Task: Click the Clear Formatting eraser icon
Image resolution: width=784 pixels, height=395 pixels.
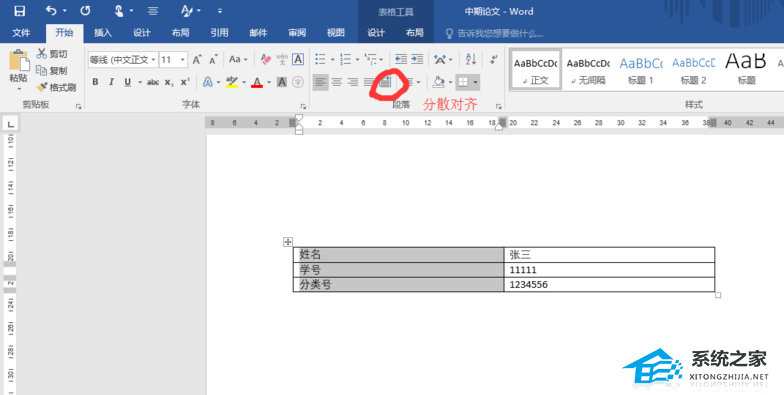Action: pyautogui.click(x=266, y=60)
